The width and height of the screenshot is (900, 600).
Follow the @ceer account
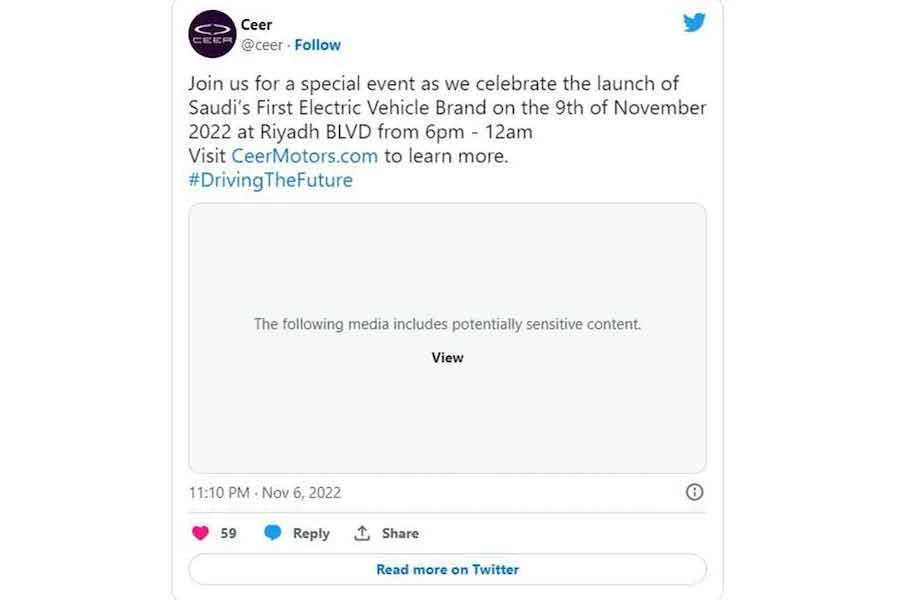tap(317, 45)
